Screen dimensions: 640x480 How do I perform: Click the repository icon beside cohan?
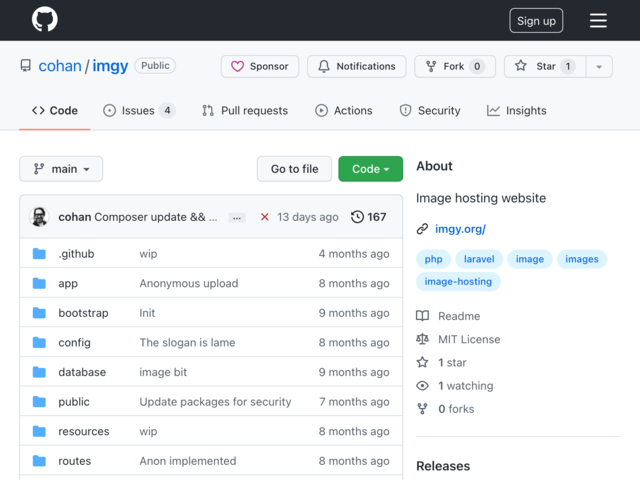pyautogui.click(x=26, y=66)
